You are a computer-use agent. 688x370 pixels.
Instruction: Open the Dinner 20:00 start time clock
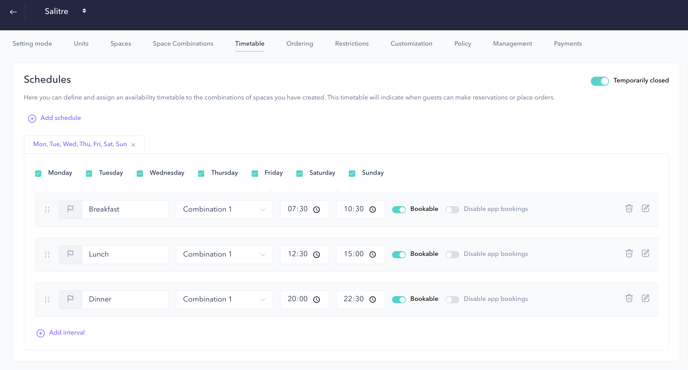point(316,300)
